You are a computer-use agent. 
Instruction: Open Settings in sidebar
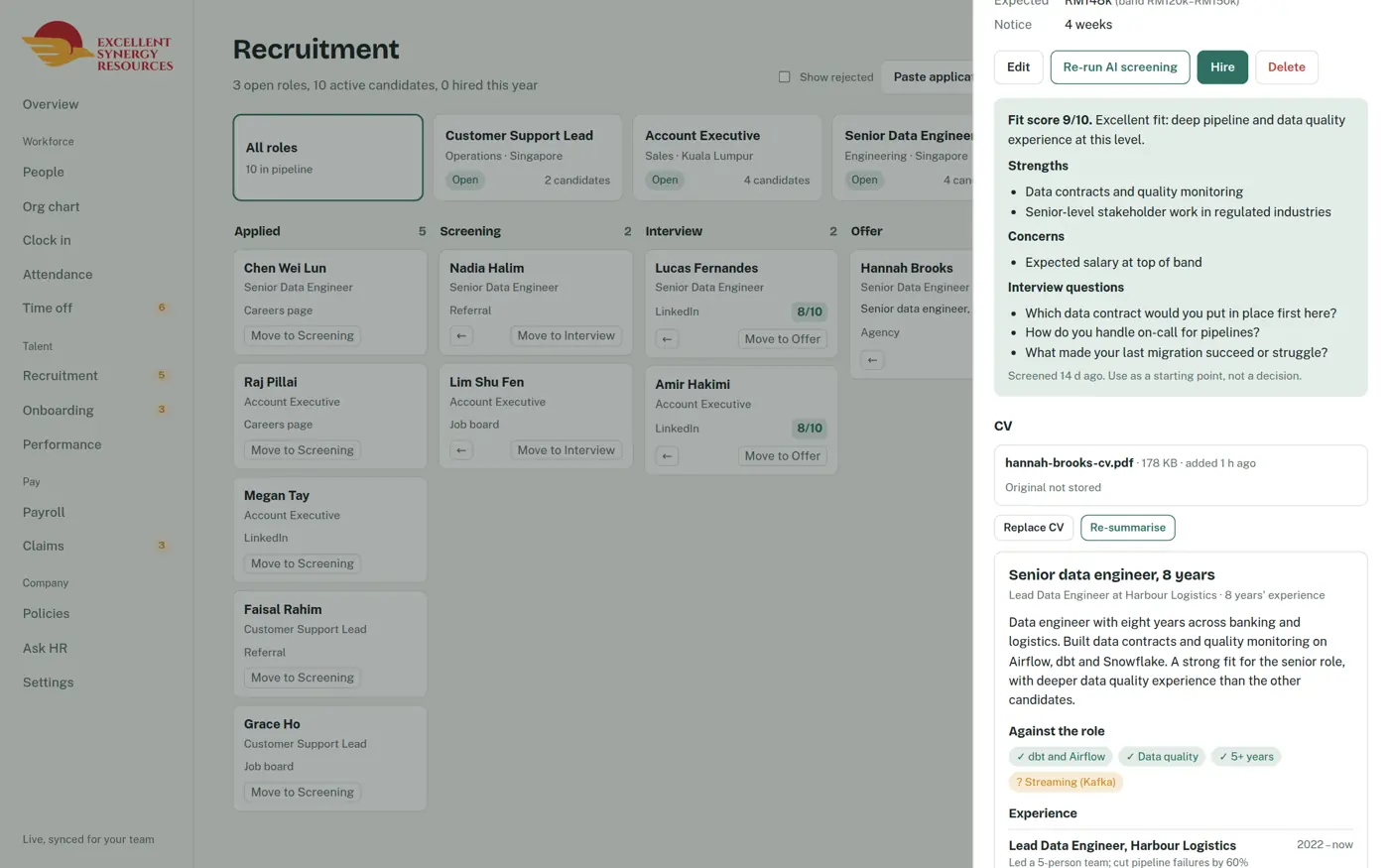pos(49,682)
